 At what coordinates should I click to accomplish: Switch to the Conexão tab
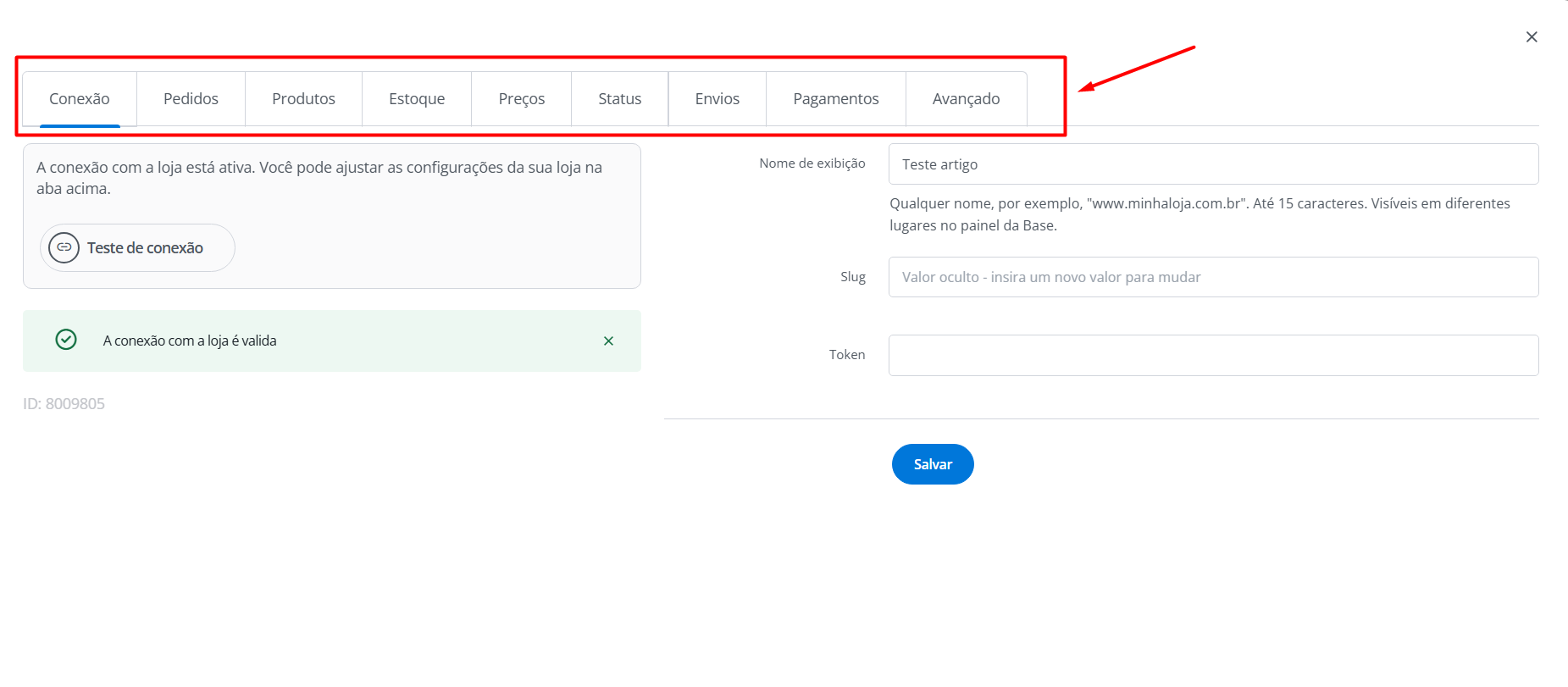(x=80, y=99)
